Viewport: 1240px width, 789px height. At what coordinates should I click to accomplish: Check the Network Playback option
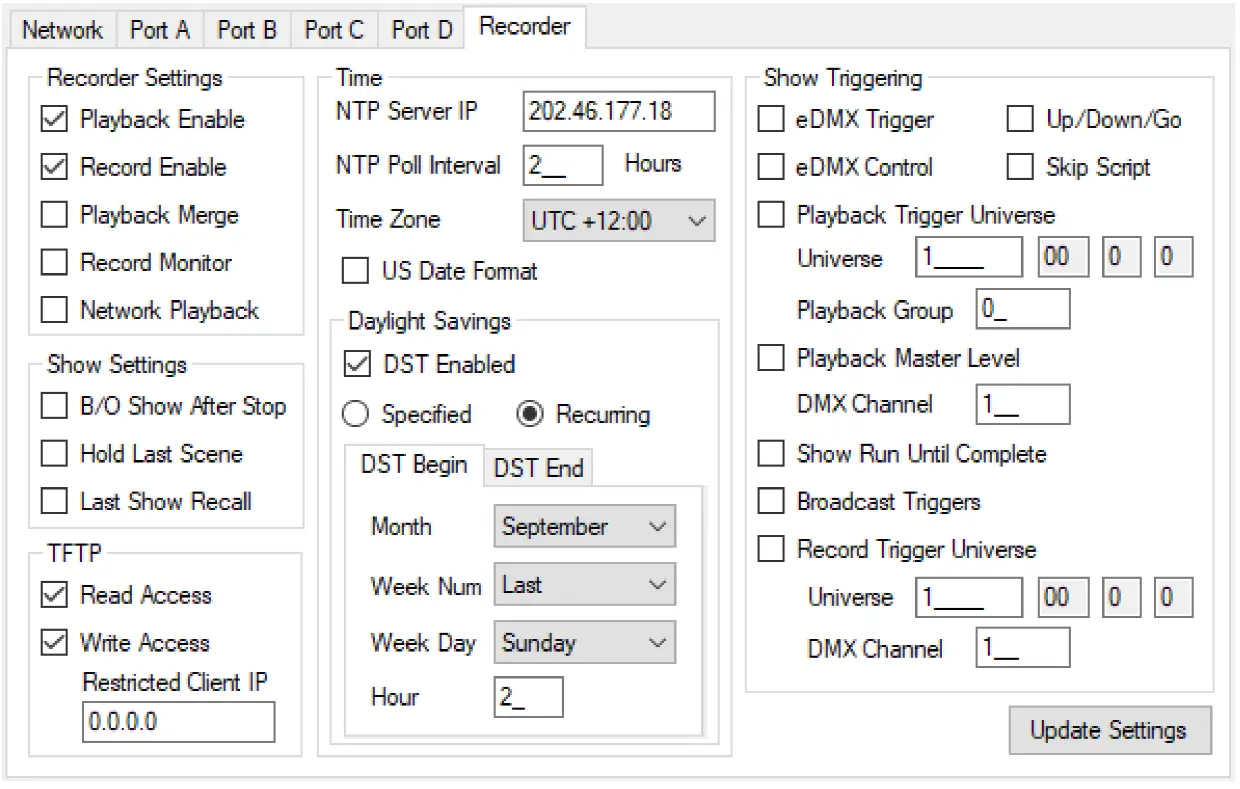pyautogui.click(x=54, y=310)
